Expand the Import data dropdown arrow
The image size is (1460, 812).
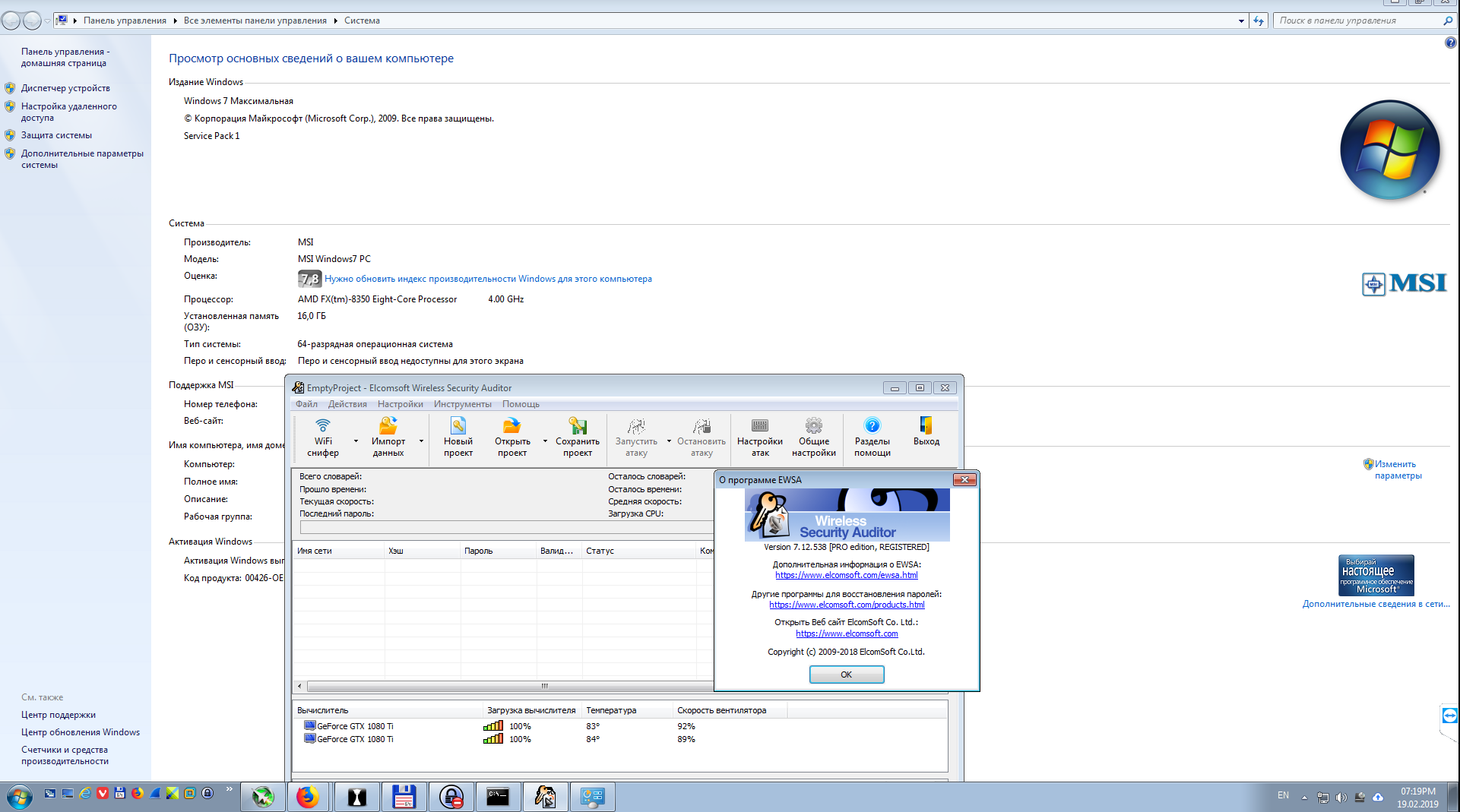pyautogui.click(x=421, y=441)
